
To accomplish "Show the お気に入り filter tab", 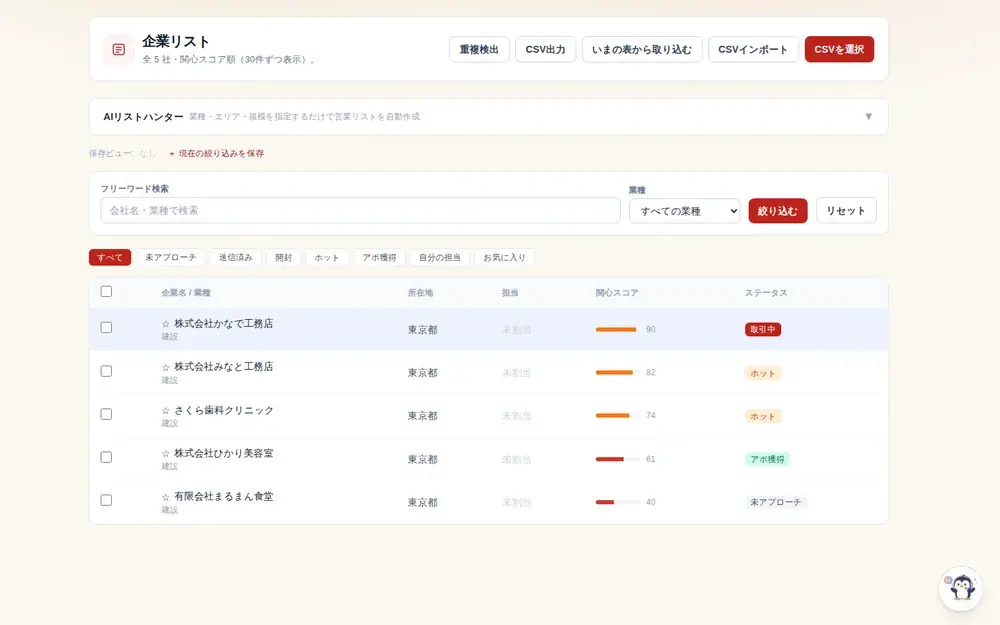I will click(x=504, y=257).
